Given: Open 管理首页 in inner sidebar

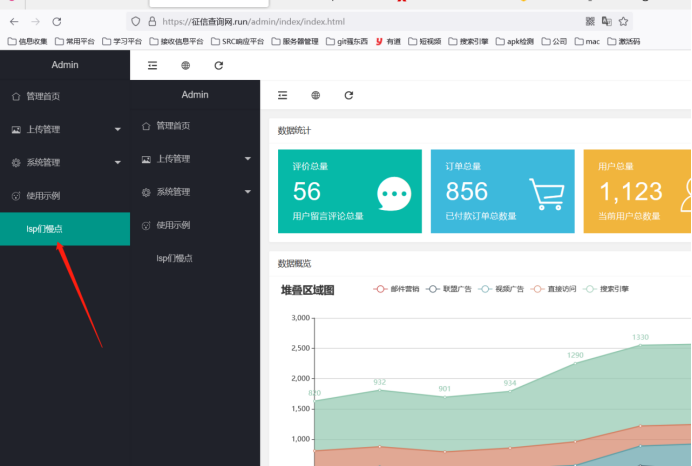Looking at the screenshot, I should [195, 126].
